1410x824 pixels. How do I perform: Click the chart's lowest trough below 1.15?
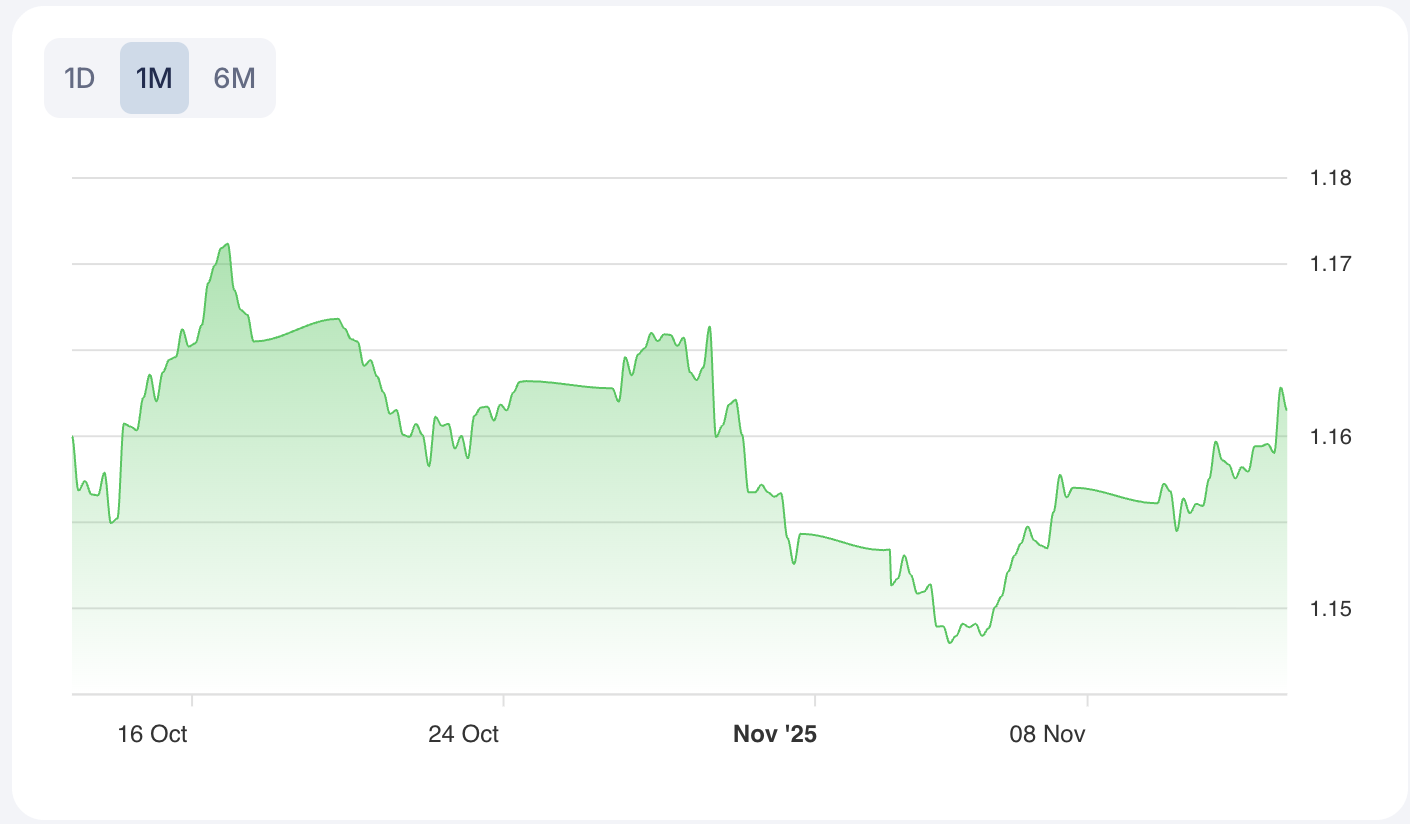pos(949,642)
